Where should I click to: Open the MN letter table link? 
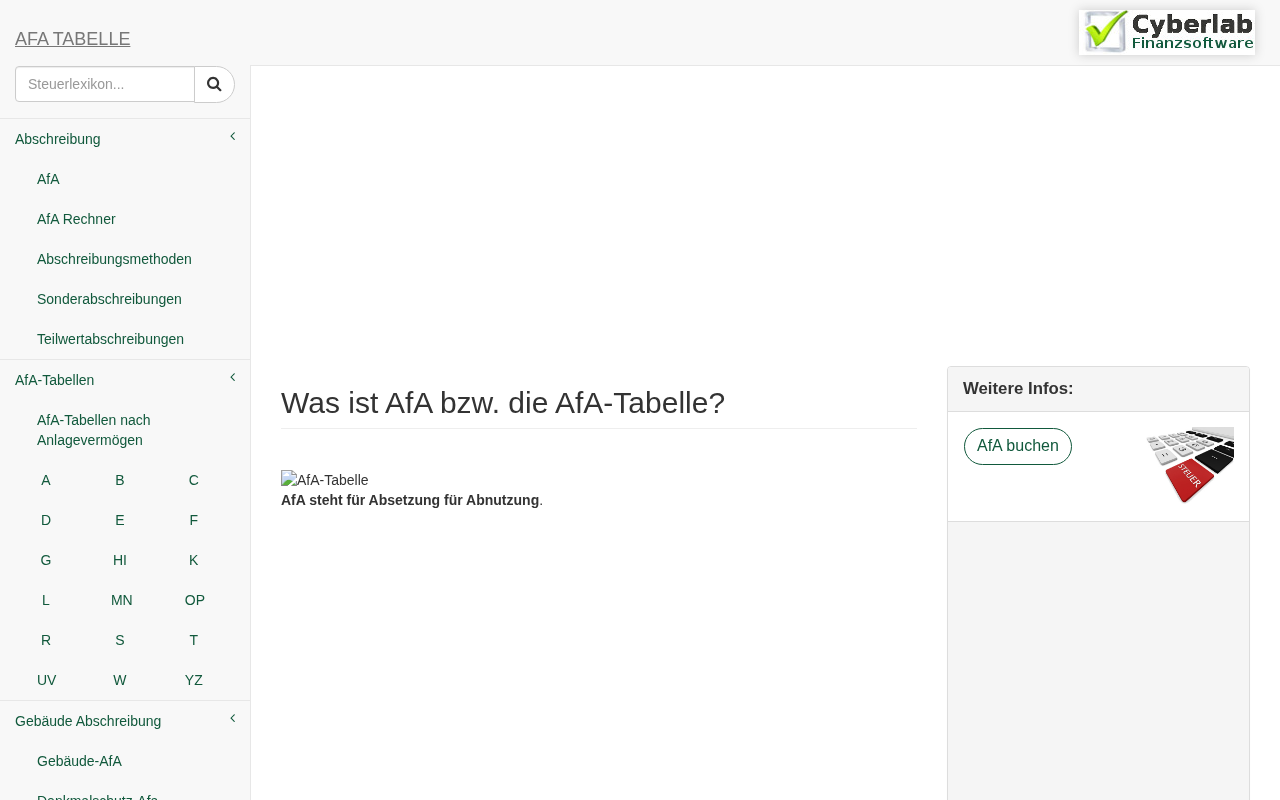(122, 600)
